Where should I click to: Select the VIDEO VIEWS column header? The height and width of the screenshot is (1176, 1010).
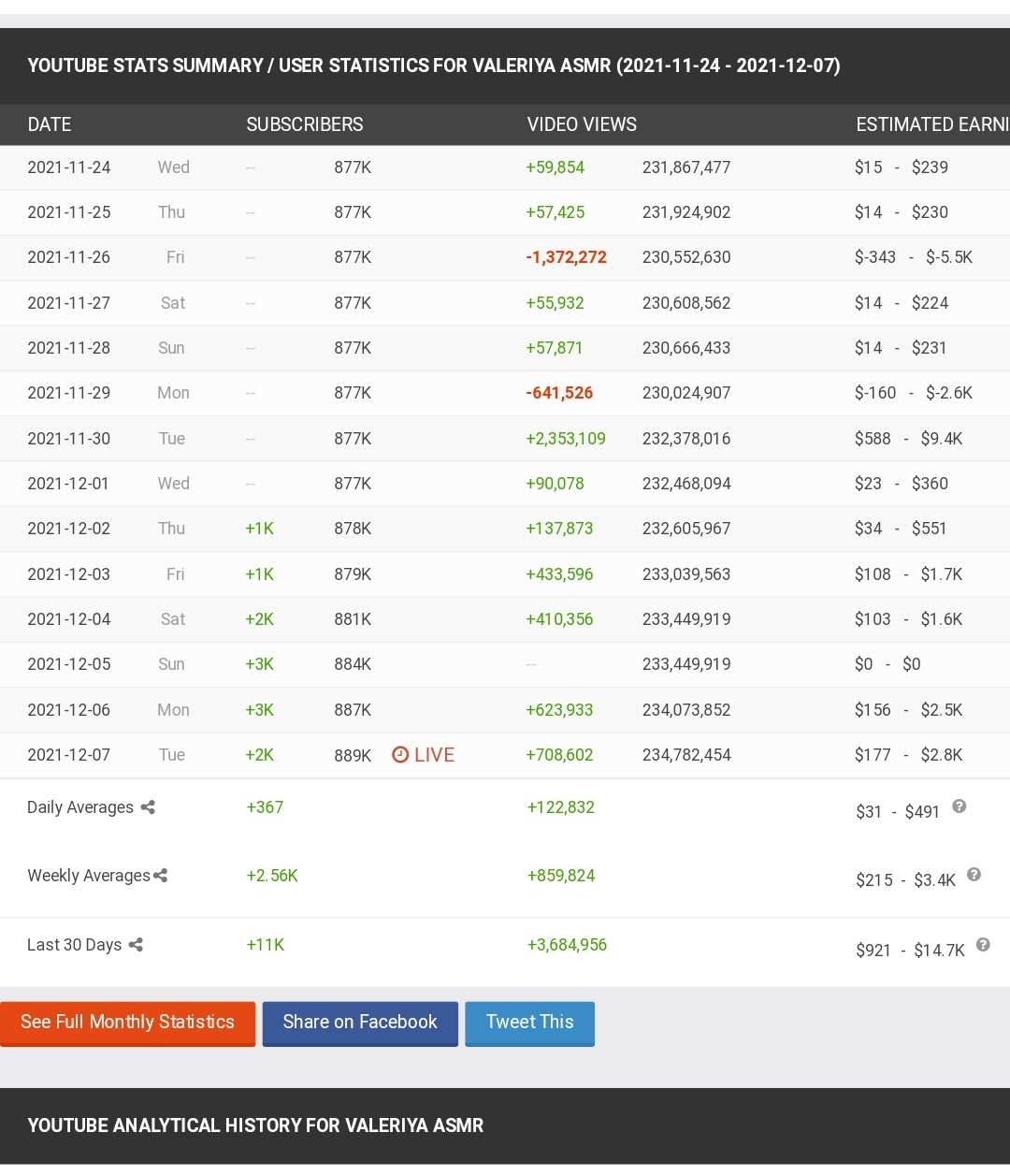(582, 124)
